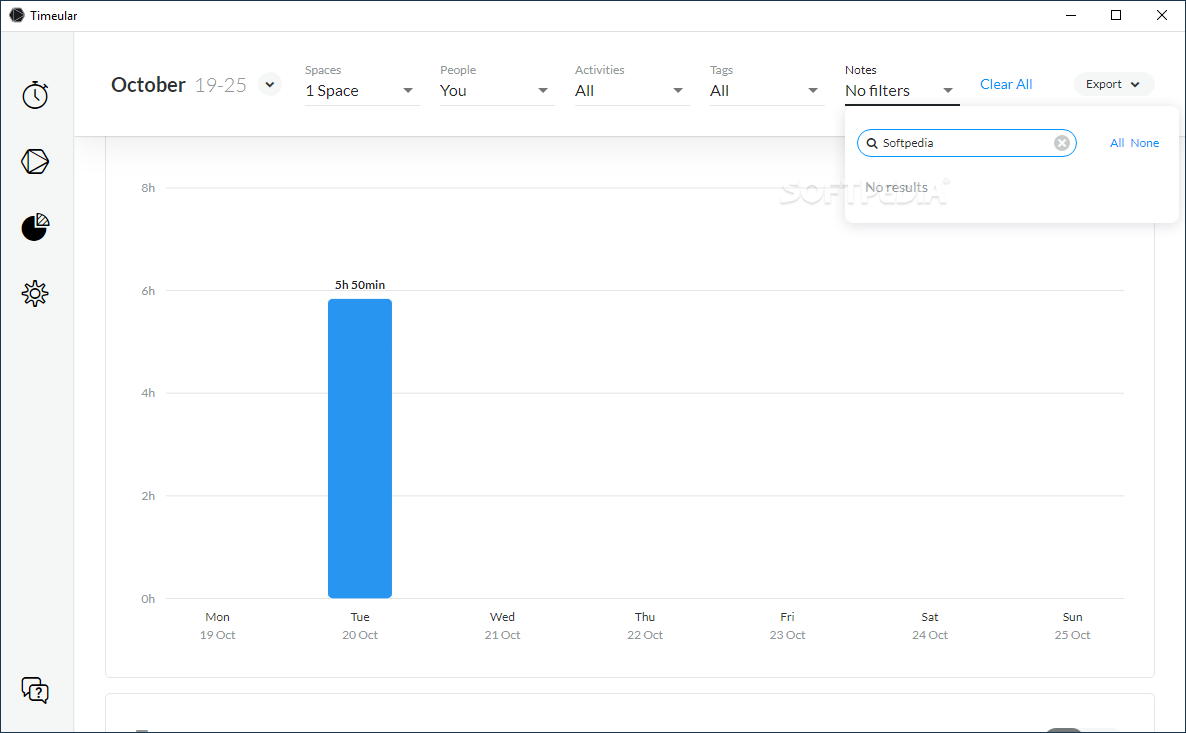Clear the Softpedia search text
The width and height of the screenshot is (1186, 733).
pyautogui.click(x=1062, y=143)
